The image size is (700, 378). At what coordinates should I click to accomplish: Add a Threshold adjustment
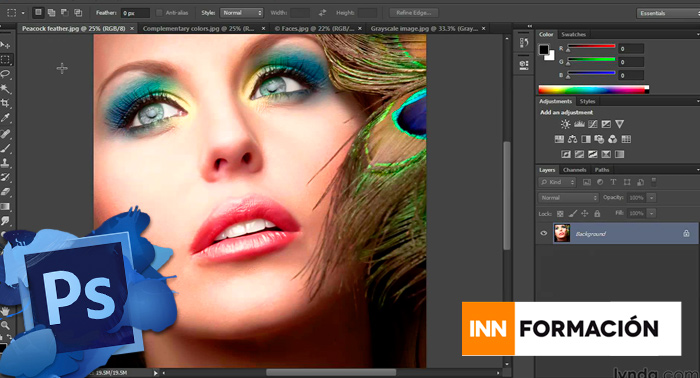click(x=592, y=154)
